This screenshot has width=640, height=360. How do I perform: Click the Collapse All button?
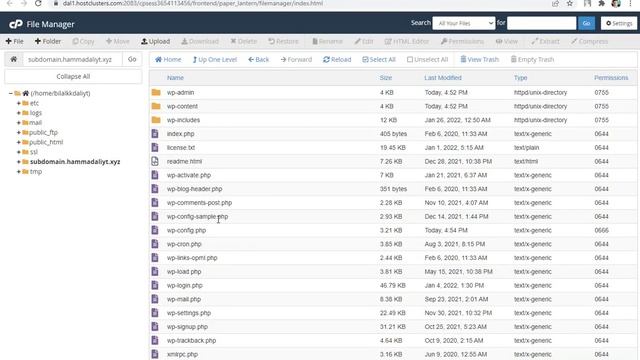click(73, 76)
